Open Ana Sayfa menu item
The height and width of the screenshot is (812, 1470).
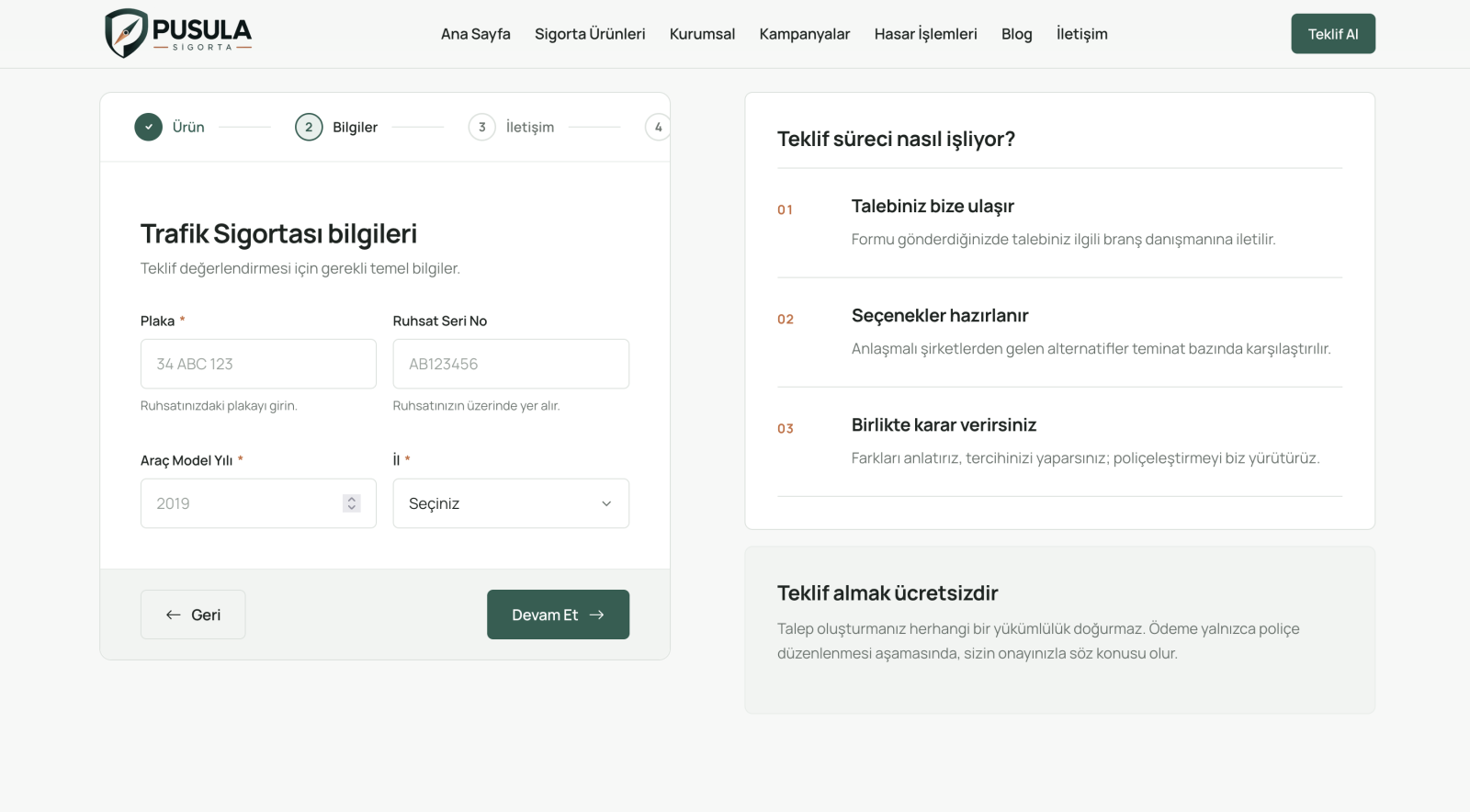pyautogui.click(x=476, y=34)
